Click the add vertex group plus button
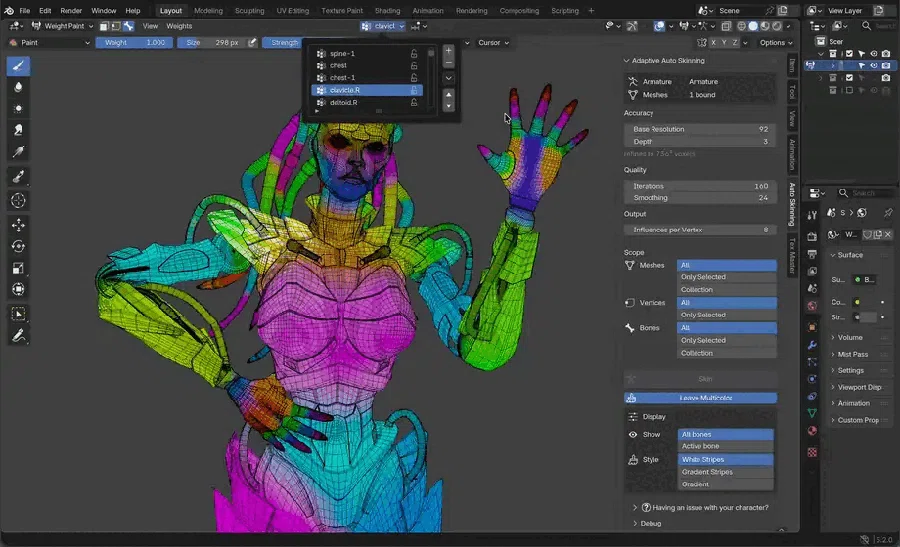 tap(449, 51)
